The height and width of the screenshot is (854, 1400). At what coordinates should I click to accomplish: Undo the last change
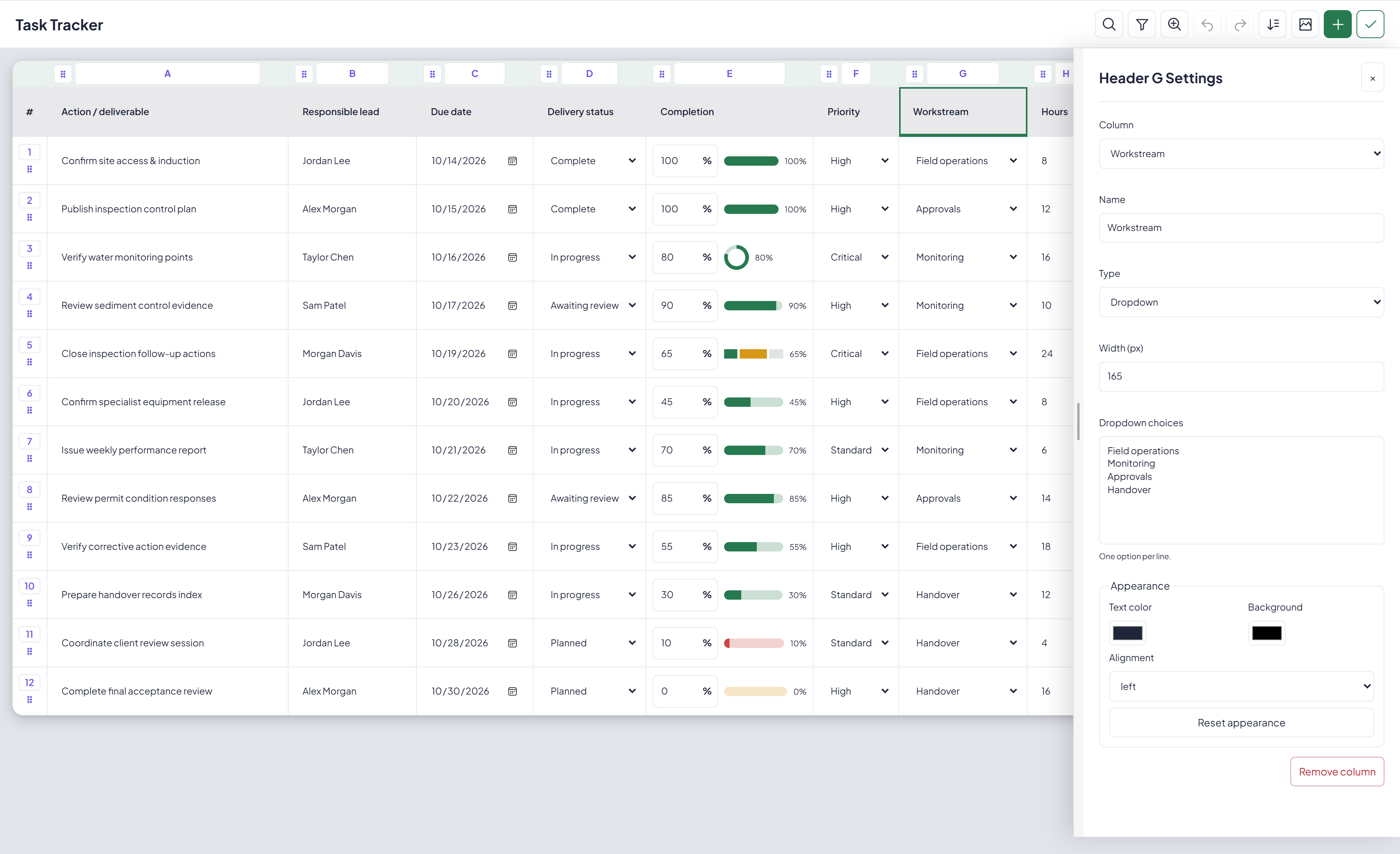click(x=1207, y=24)
